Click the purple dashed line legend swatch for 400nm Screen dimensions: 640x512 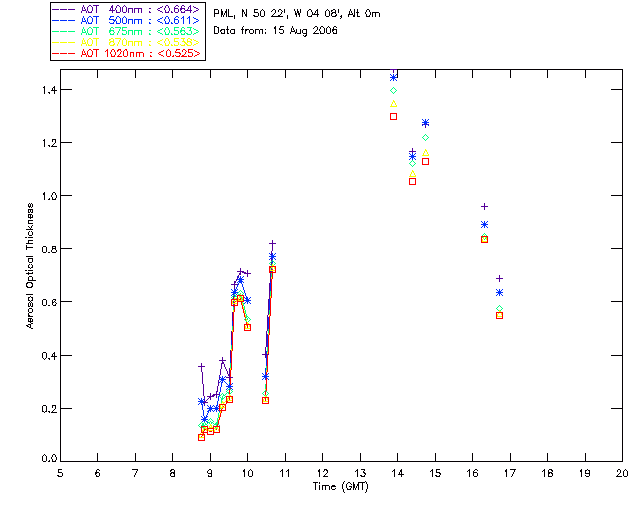(x=64, y=9)
